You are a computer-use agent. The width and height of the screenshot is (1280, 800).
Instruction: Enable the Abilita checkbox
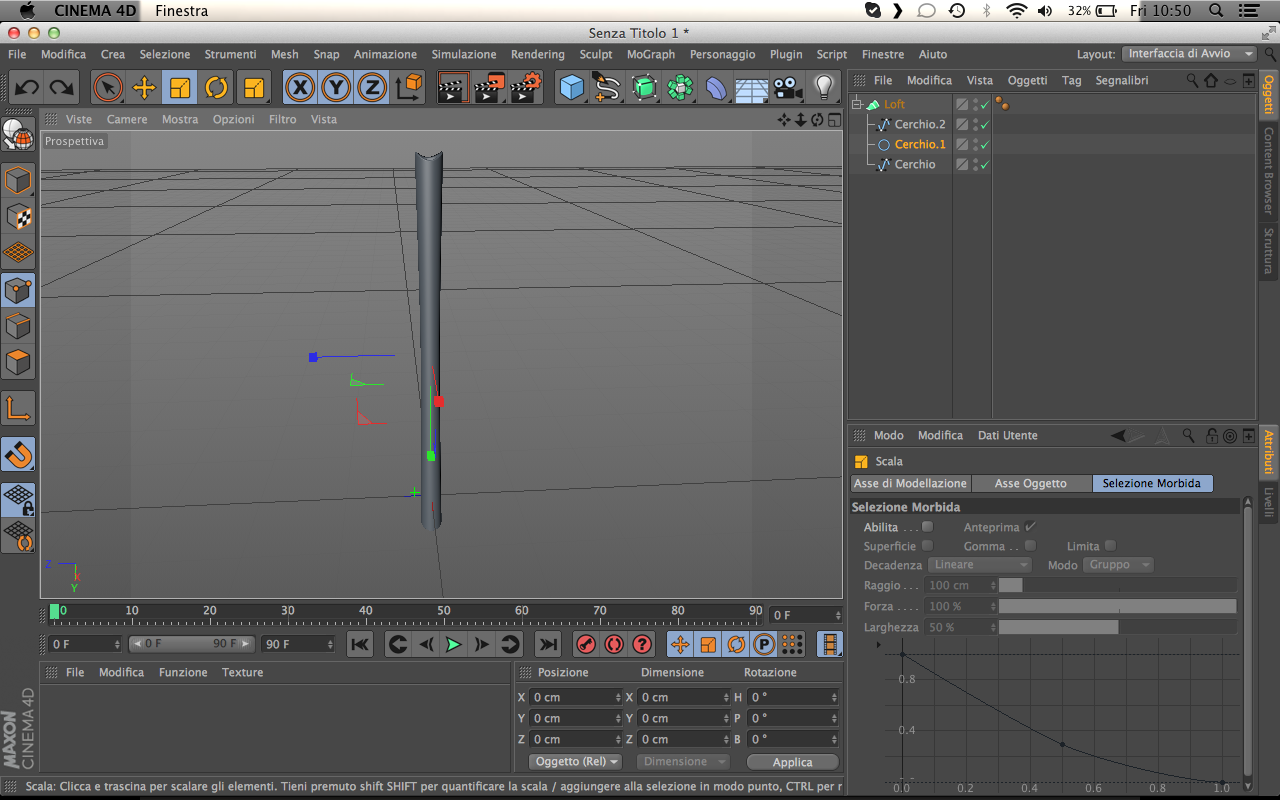927,526
